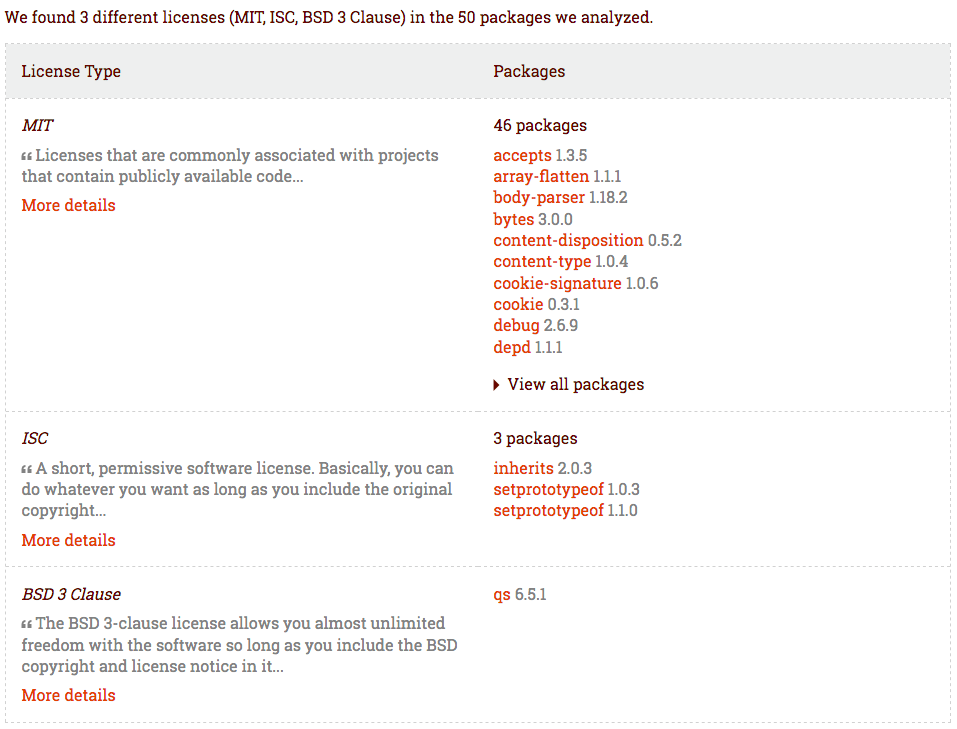Open More details for BSD 3 Clause
Image resolution: width=957 pixels, height=729 pixels.
tap(68, 695)
